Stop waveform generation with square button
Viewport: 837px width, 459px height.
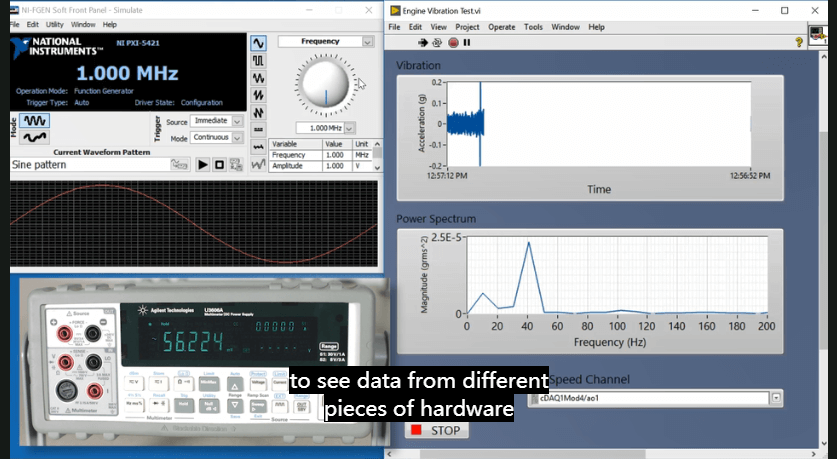(x=219, y=165)
